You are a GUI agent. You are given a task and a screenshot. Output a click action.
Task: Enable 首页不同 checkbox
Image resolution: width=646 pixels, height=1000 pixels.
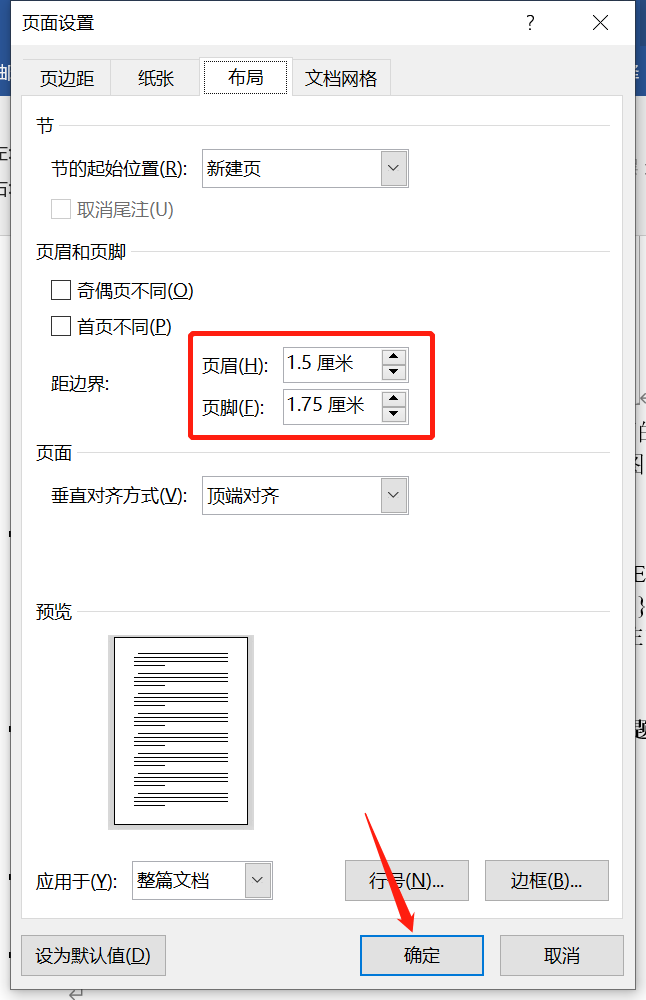coord(61,326)
